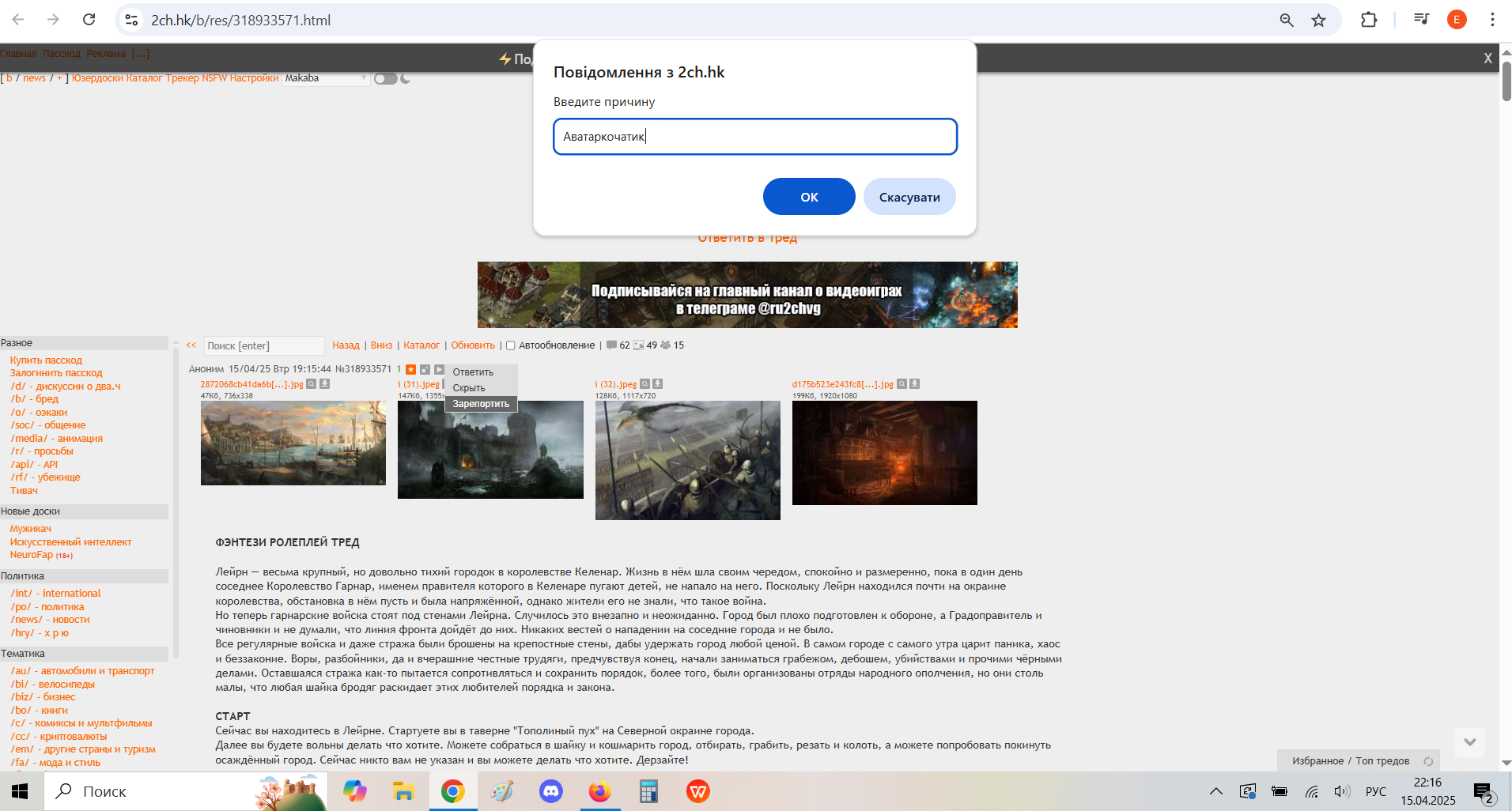Open the Calculator from the taskbar
The width and height of the screenshot is (1512, 811).
click(649, 791)
